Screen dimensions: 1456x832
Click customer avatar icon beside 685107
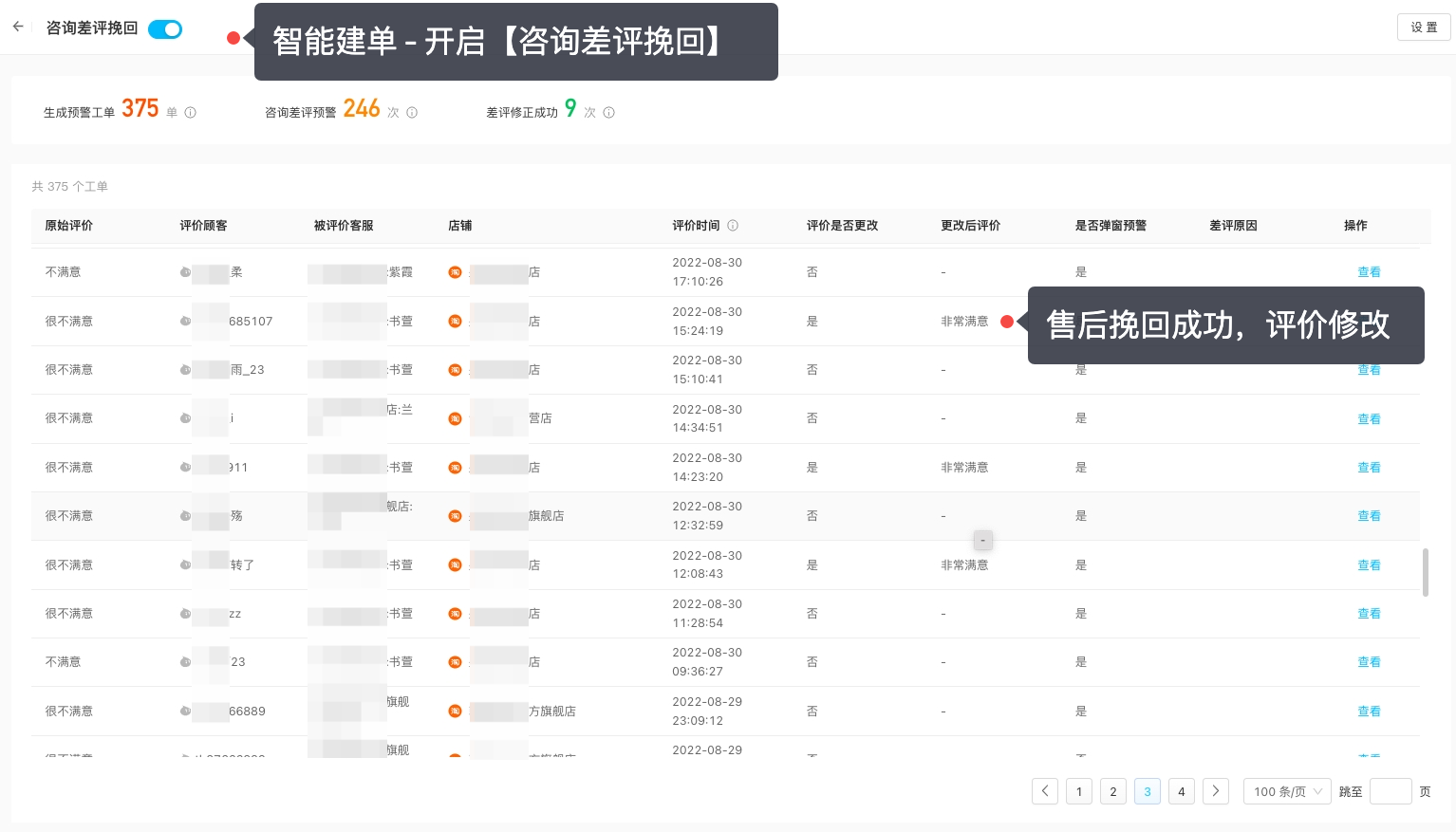[x=185, y=322]
